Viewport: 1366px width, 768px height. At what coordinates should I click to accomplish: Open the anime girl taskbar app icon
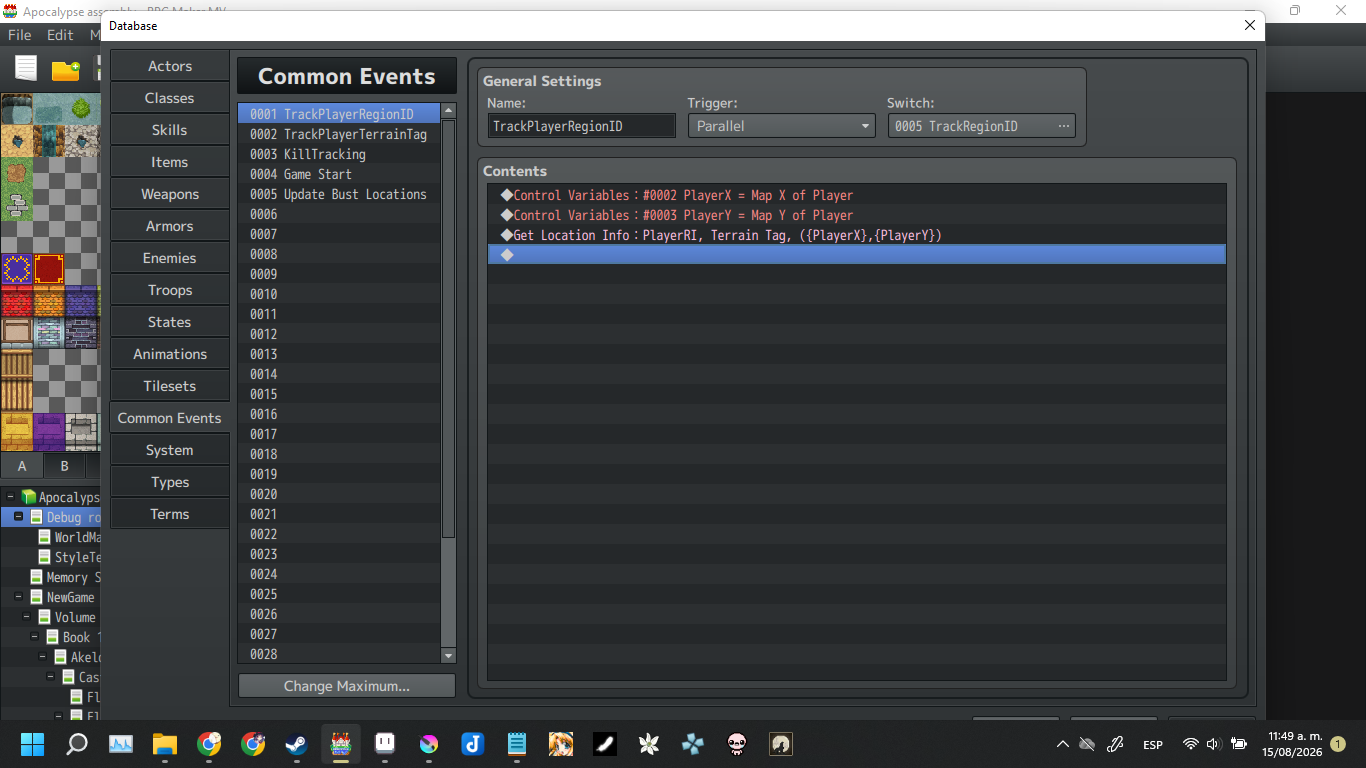[561, 744]
